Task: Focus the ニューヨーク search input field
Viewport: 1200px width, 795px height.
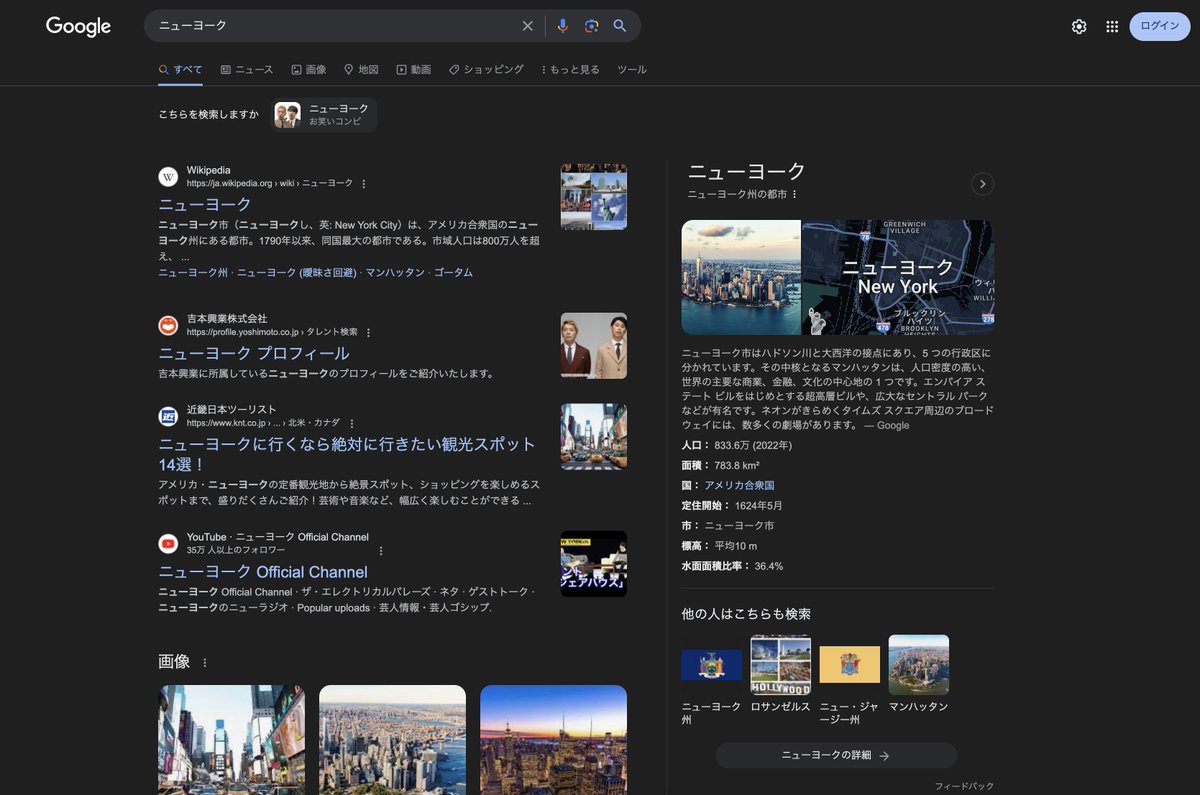Action: (x=330, y=26)
